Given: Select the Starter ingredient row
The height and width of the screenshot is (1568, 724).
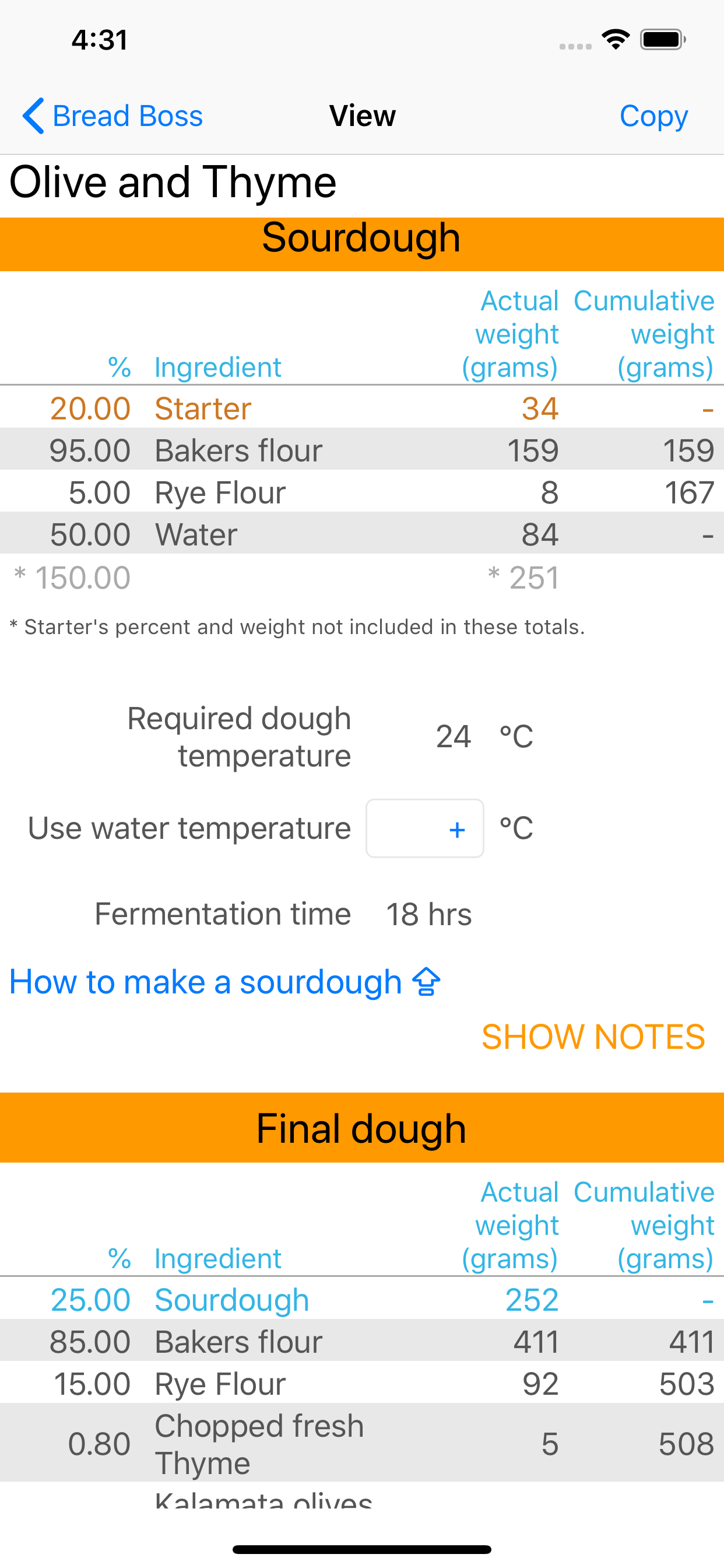Looking at the screenshot, I should (x=361, y=408).
